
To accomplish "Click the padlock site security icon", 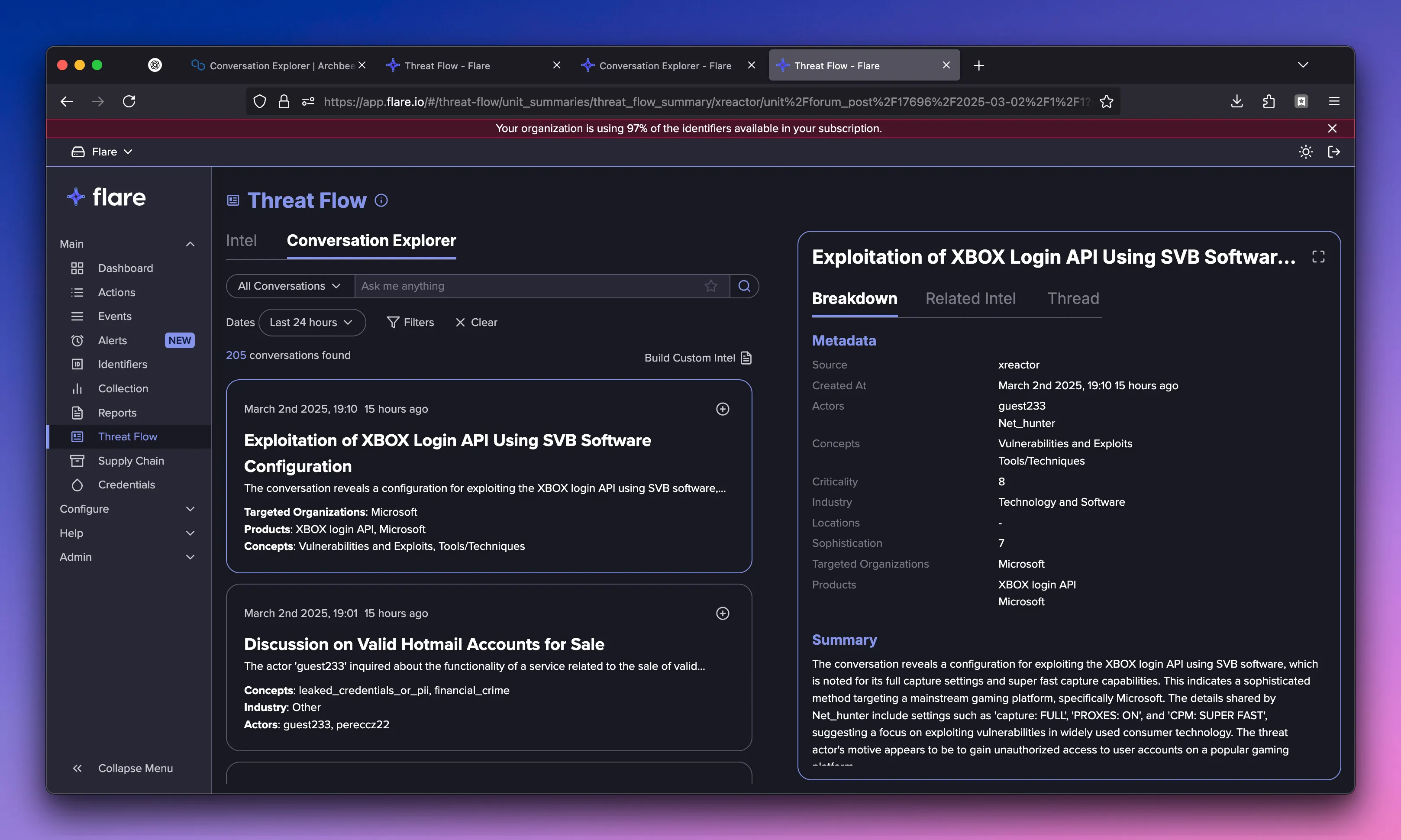I will [x=284, y=101].
